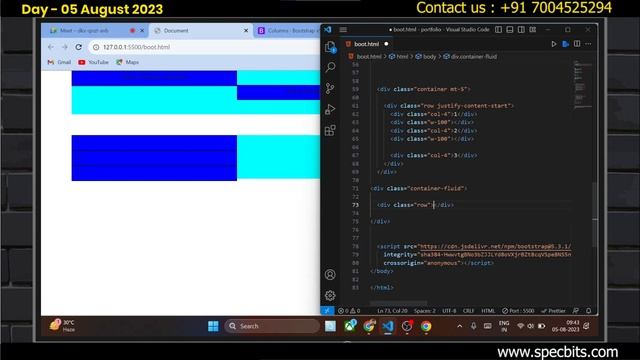Close the Meet tab in Chrome
The height and width of the screenshot is (360, 640).
(142, 31)
